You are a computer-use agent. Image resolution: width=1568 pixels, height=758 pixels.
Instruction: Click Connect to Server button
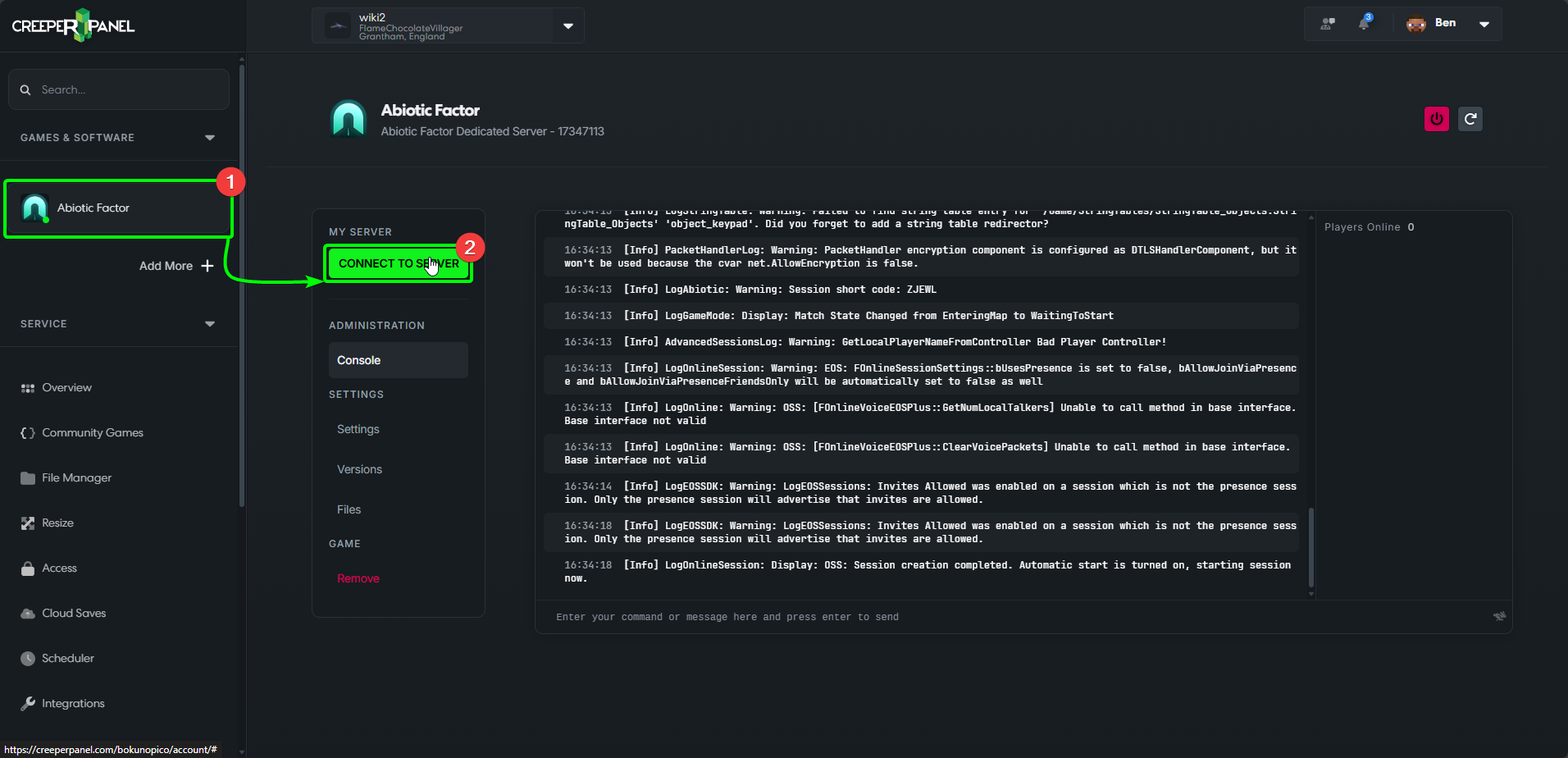tap(399, 263)
